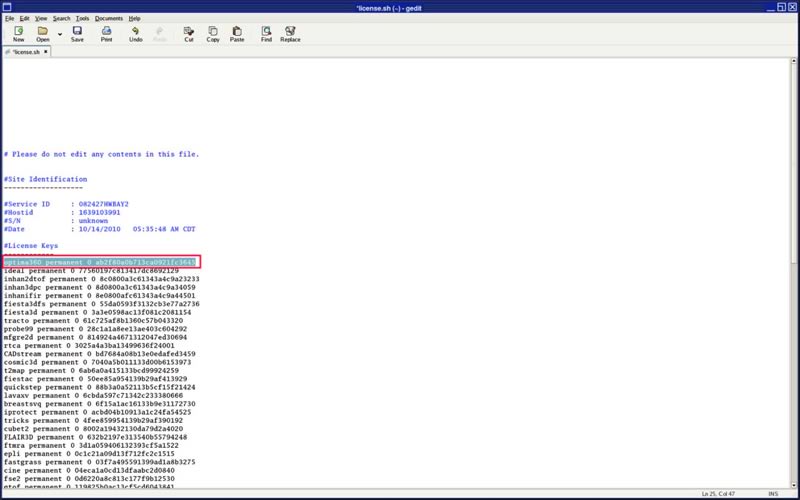Viewport: 800px width, 500px height.
Task: Launch Find from the toolbar
Action: coord(266,34)
